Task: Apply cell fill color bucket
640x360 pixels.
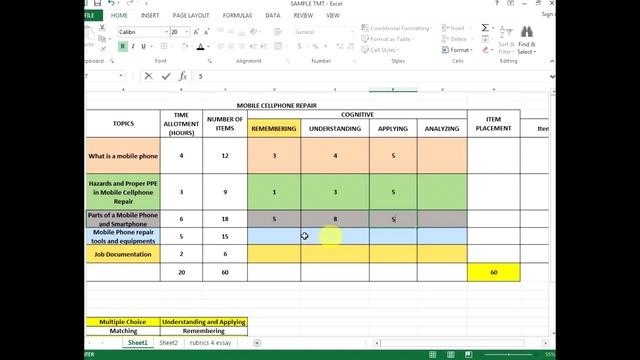Action: [x=184, y=46]
